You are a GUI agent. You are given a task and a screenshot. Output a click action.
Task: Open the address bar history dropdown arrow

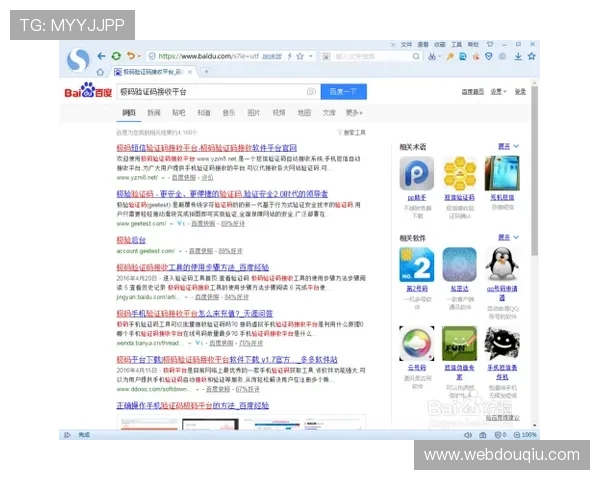pyautogui.click(x=311, y=56)
